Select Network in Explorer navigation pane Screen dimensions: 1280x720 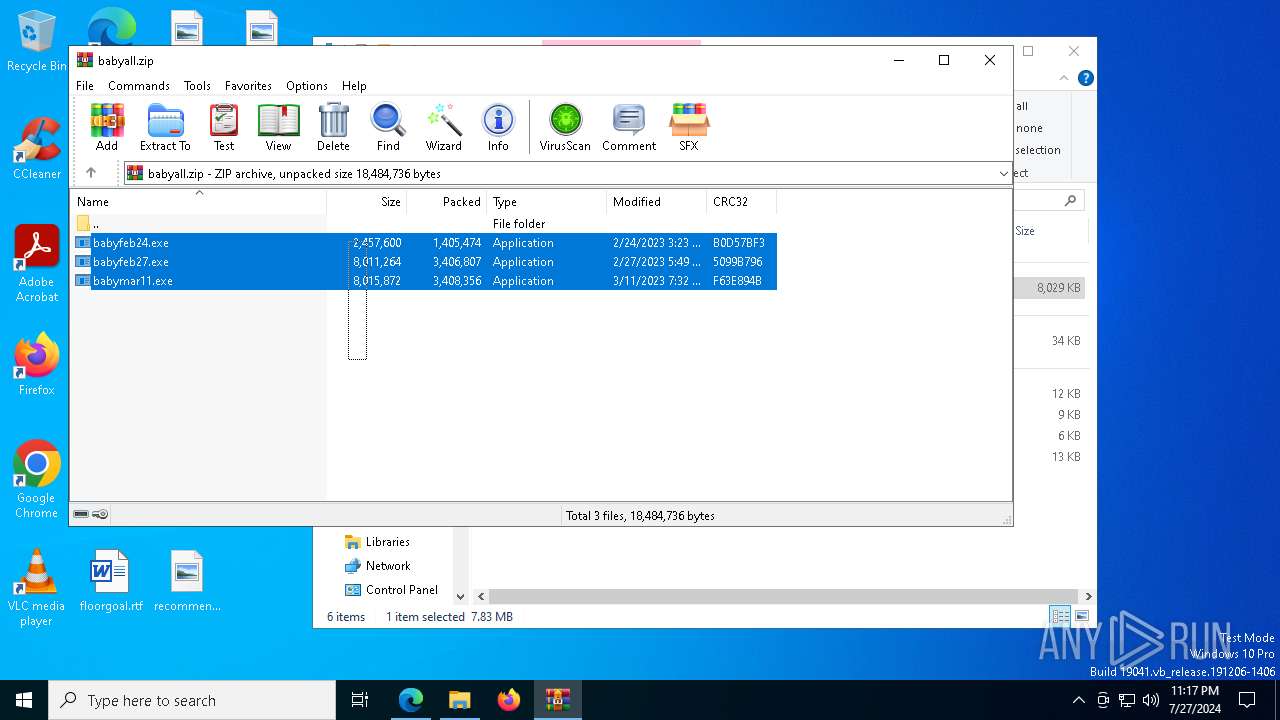(x=377, y=566)
